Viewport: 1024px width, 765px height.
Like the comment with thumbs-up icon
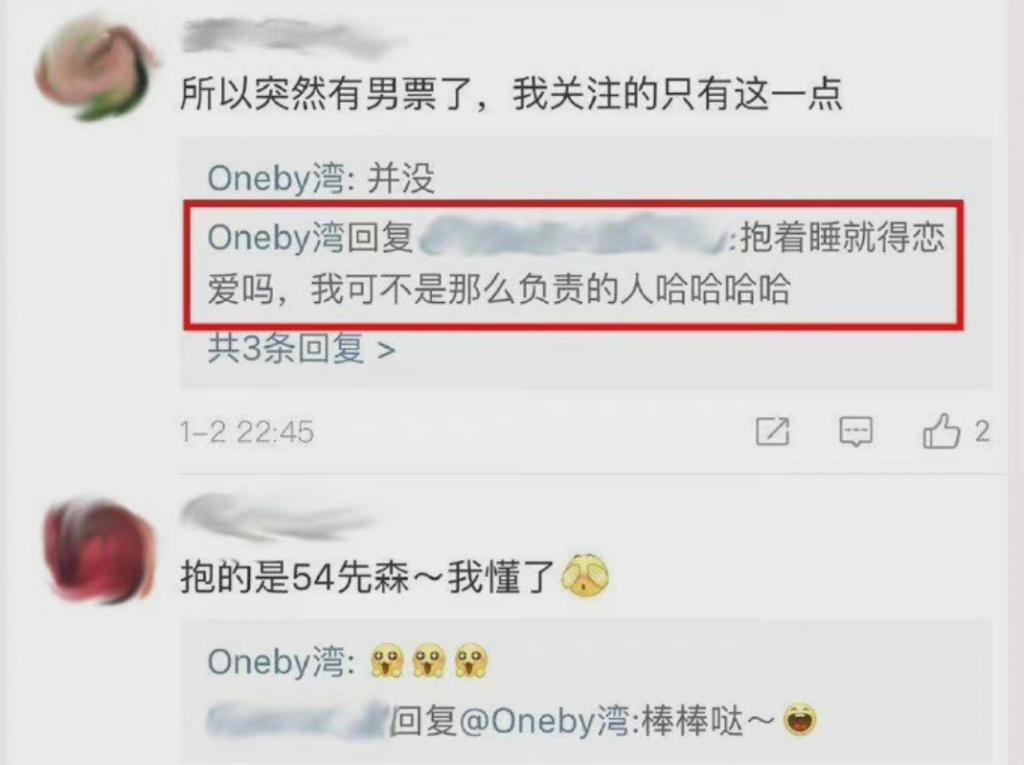(x=941, y=431)
